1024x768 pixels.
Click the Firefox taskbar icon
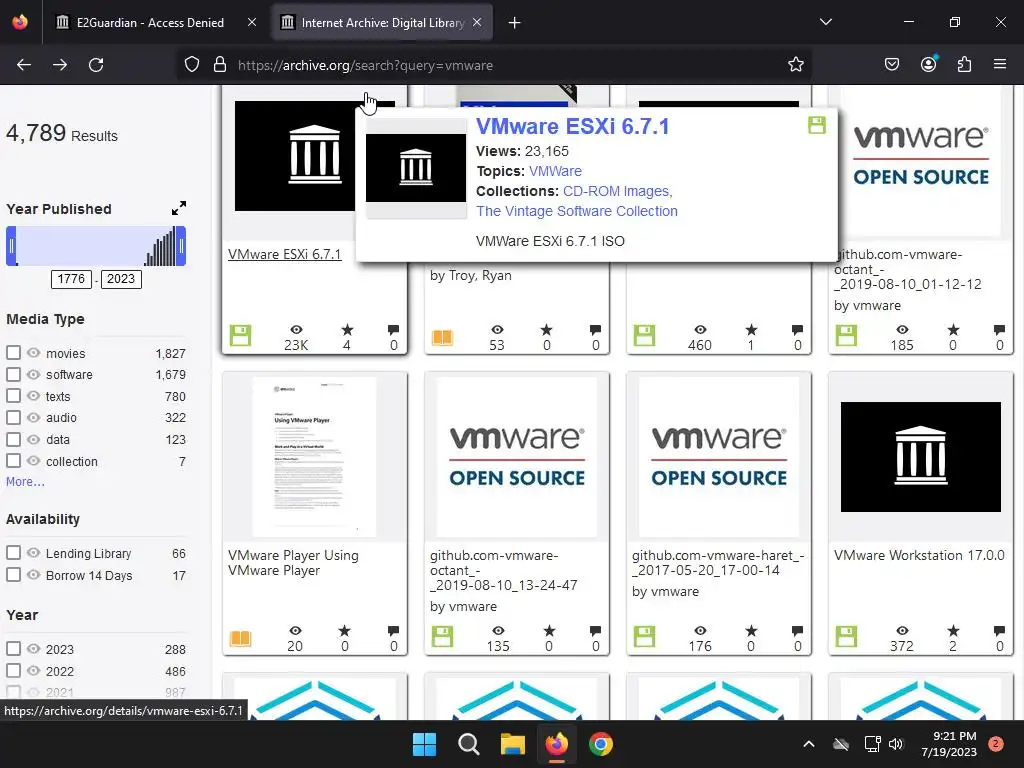[x=556, y=744]
